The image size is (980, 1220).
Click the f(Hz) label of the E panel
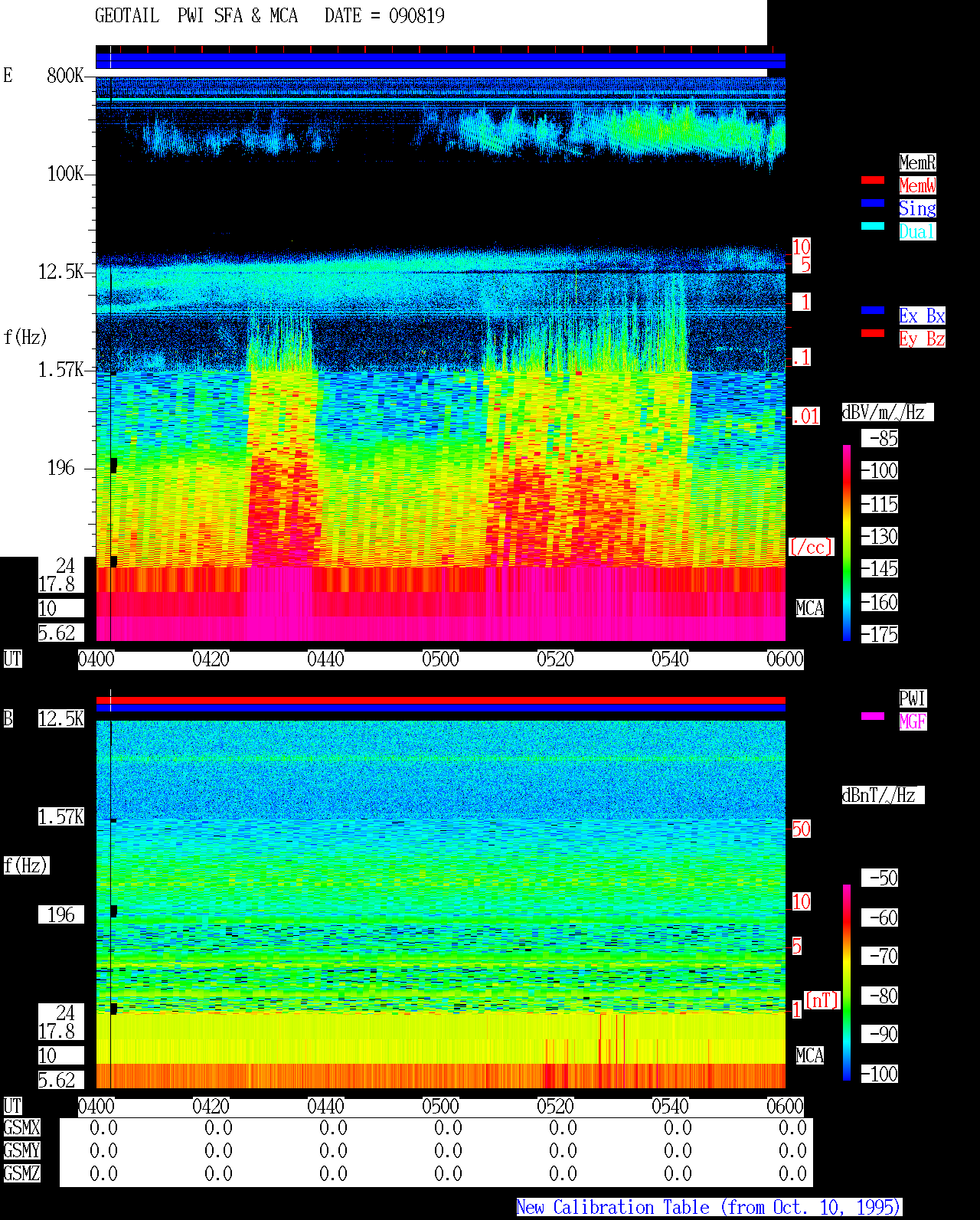(25, 337)
